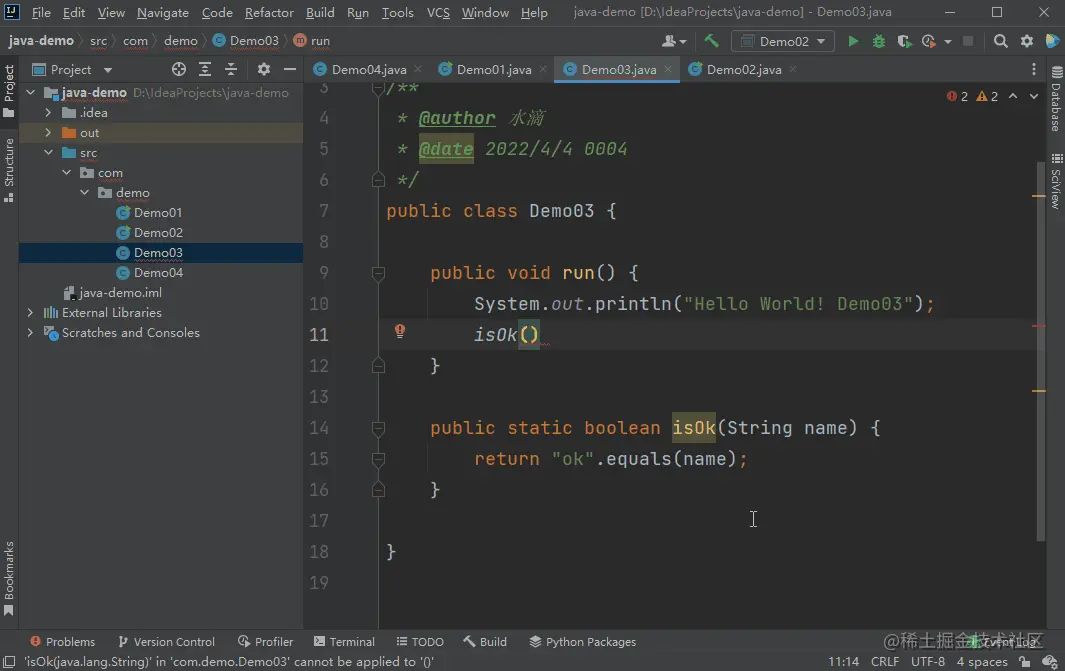Viewport: 1065px width, 671px height.
Task: Click the CRLF line separator entry
Action: (x=884, y=661)
